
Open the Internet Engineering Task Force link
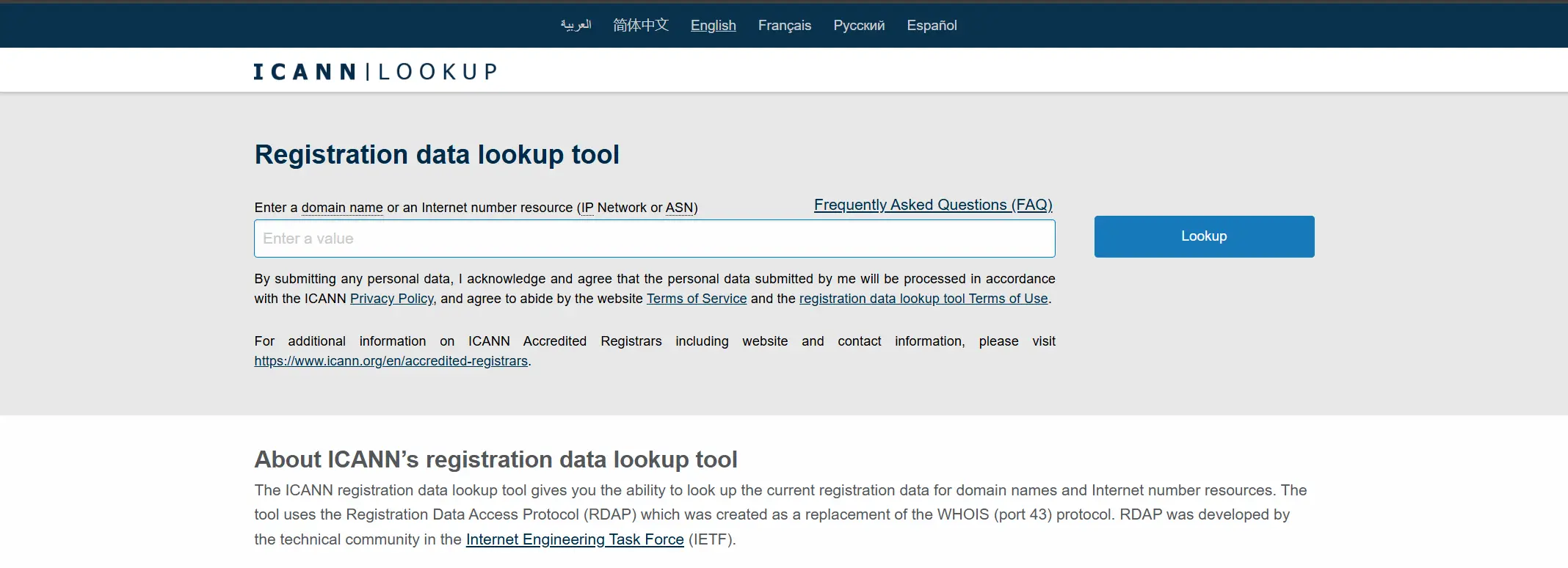click(x=575, y=539)
